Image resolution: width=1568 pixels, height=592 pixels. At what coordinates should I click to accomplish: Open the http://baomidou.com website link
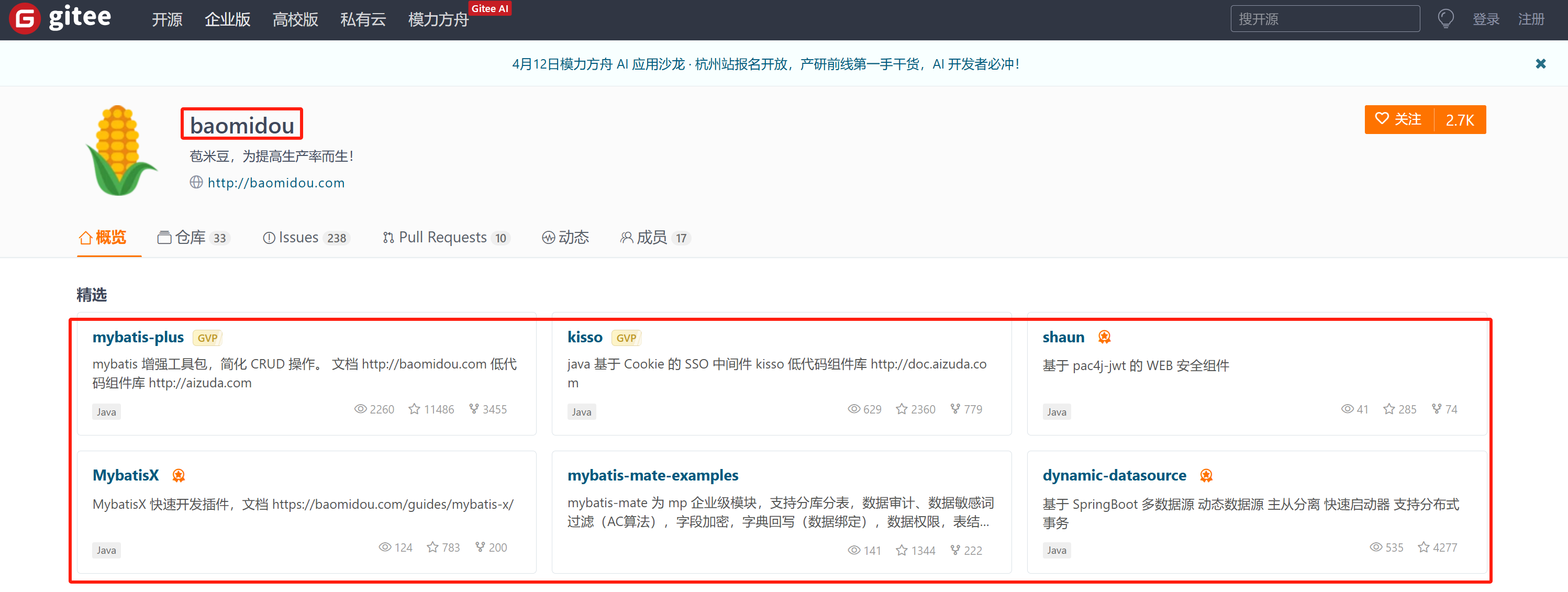(x=276, y=183)
